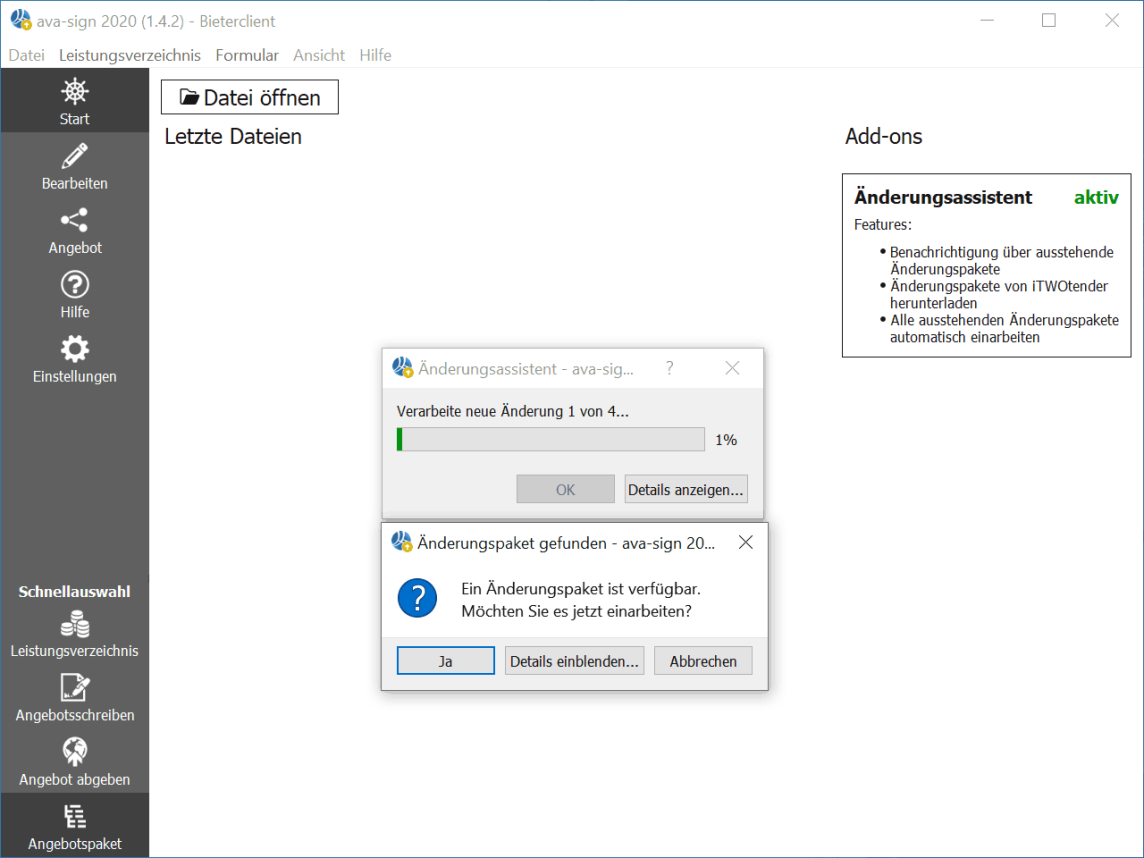This screenshot has height=858, width=1144.
Task: Click 'Ein Änderungspaket ist verfügbar.' message
Action: pos(581,589)
